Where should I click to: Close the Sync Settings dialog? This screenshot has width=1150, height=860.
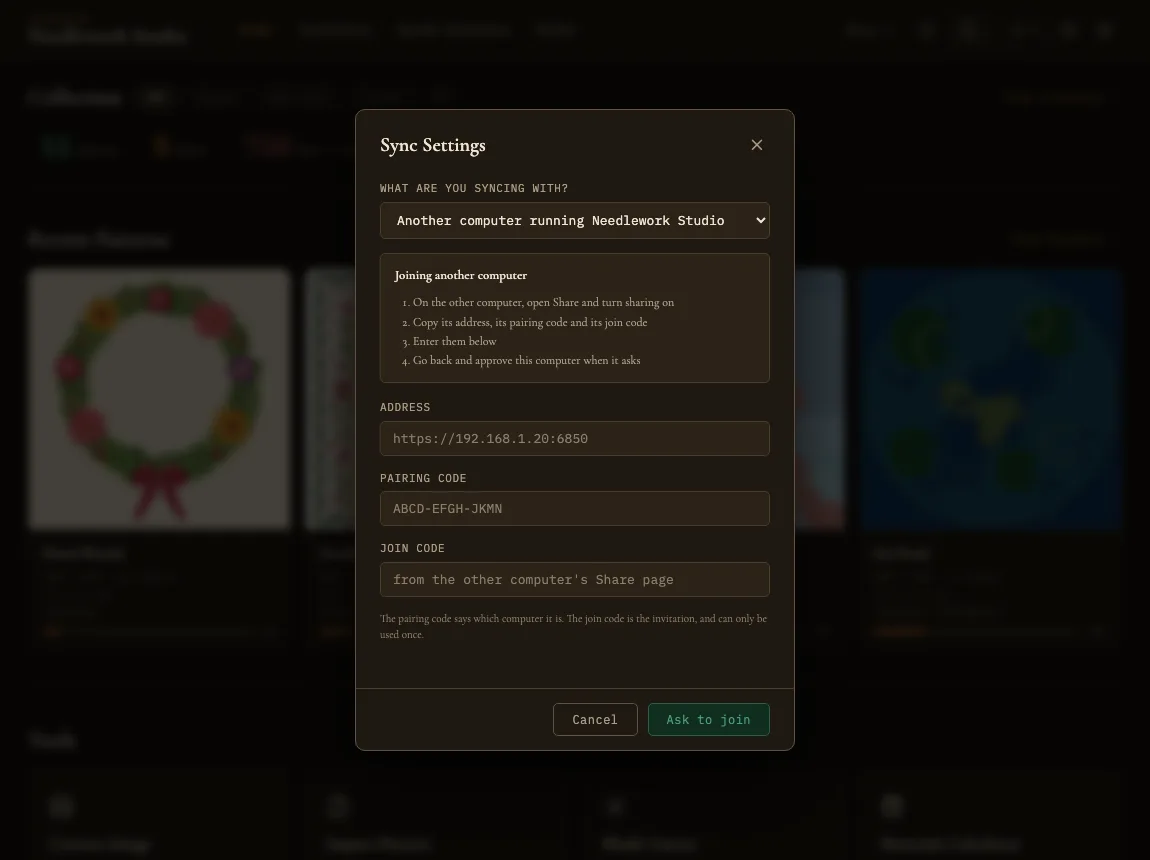click(x=757, y=145)
